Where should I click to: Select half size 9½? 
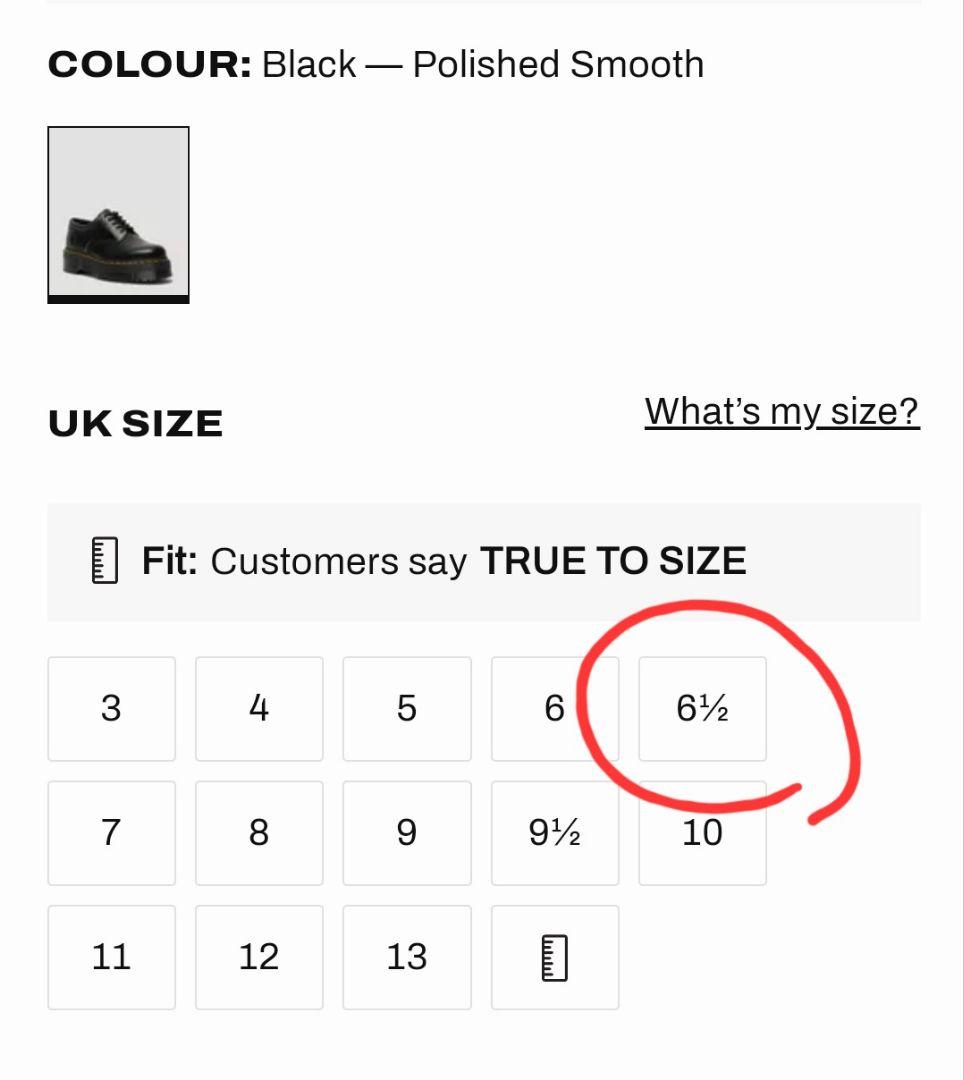[554, 832]
